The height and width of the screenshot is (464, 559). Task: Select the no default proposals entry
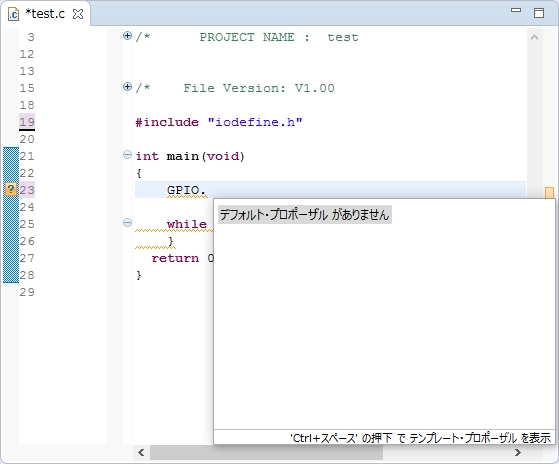(305, 215)
